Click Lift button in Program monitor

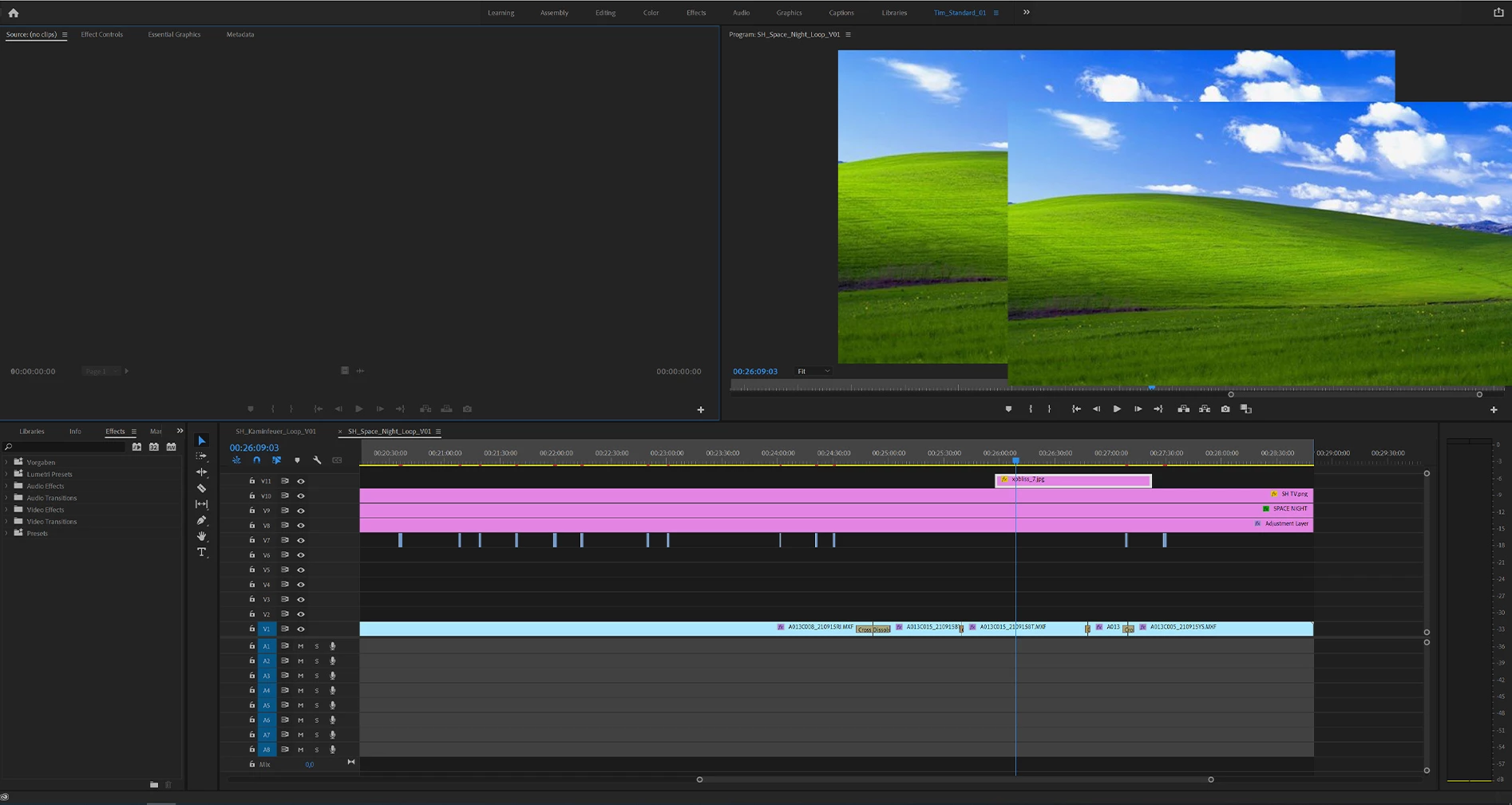point(1184,409)
